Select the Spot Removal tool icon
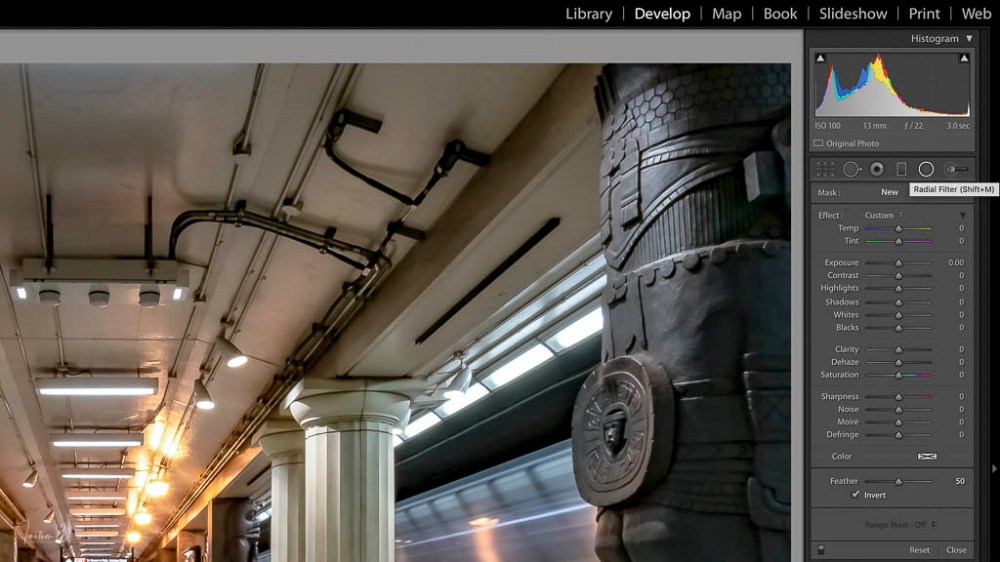The width and height of the screenshot is (1000, 562). click(852, 169)
